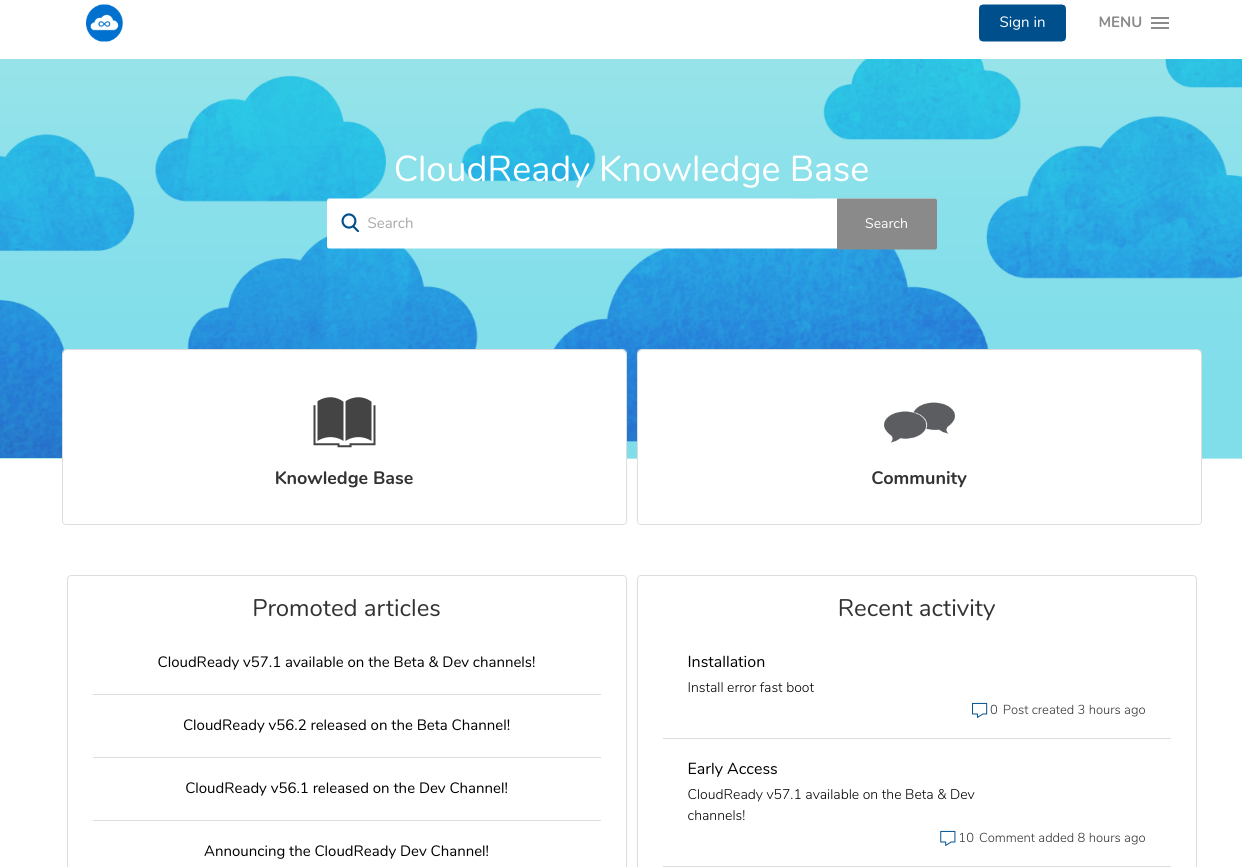Open the MENU navigation dropdown

(1133, 22)
